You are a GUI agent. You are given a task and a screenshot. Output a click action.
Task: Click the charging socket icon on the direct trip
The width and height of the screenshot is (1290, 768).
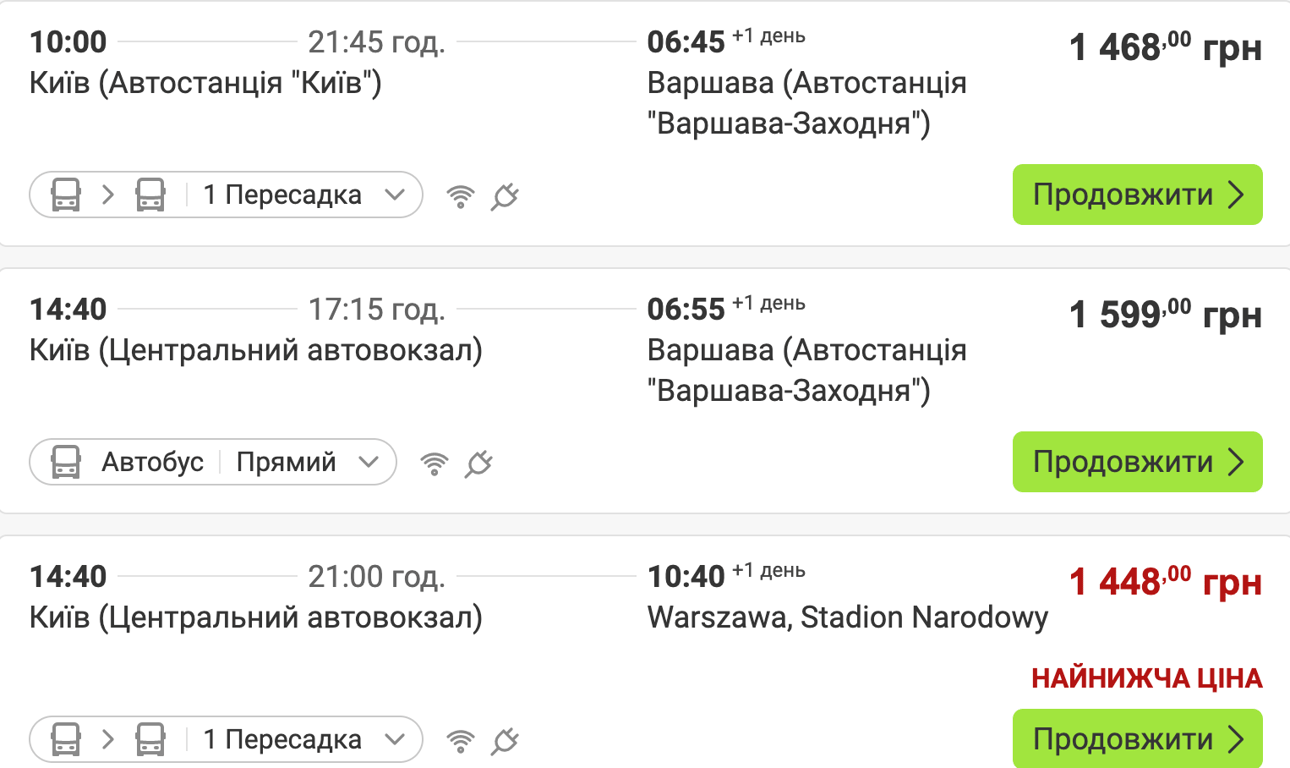(480, 464)
